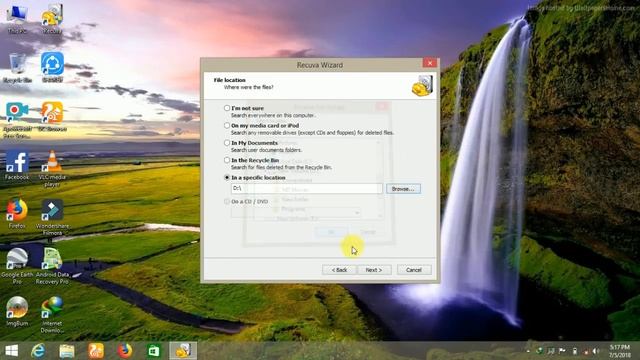The height and width of the screenshot is (360, 640).
Task: Open ImgBurn desktop shortcut
Action: 17,311
